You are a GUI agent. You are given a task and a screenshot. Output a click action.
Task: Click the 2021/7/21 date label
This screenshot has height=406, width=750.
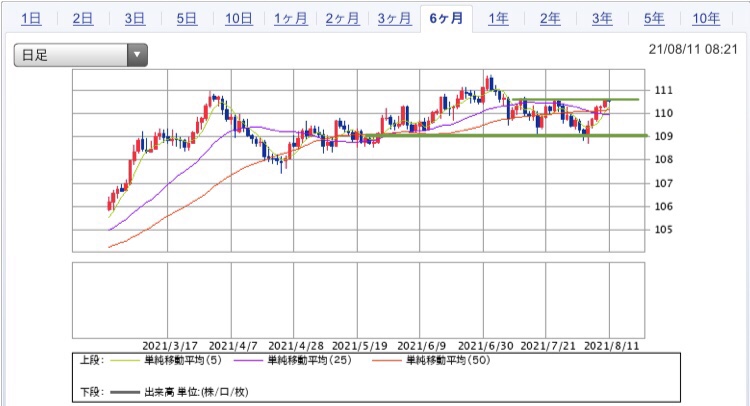click(x=548, y=346)
